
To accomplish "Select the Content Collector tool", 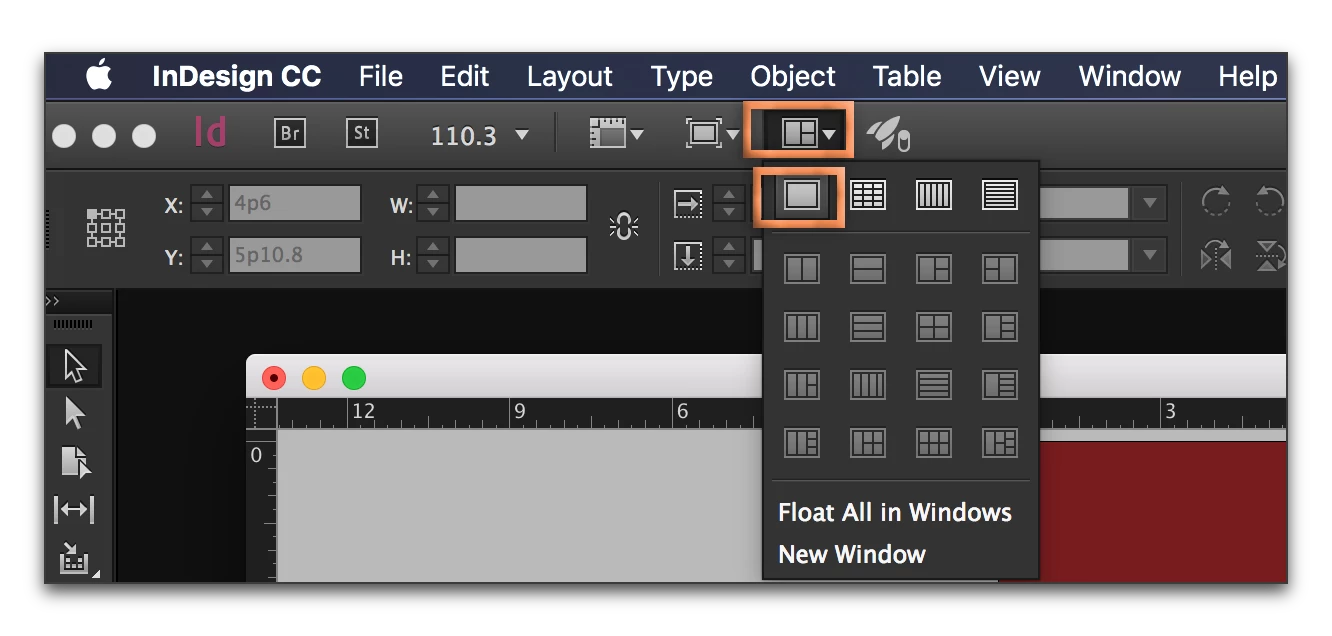I will point(76,559).
